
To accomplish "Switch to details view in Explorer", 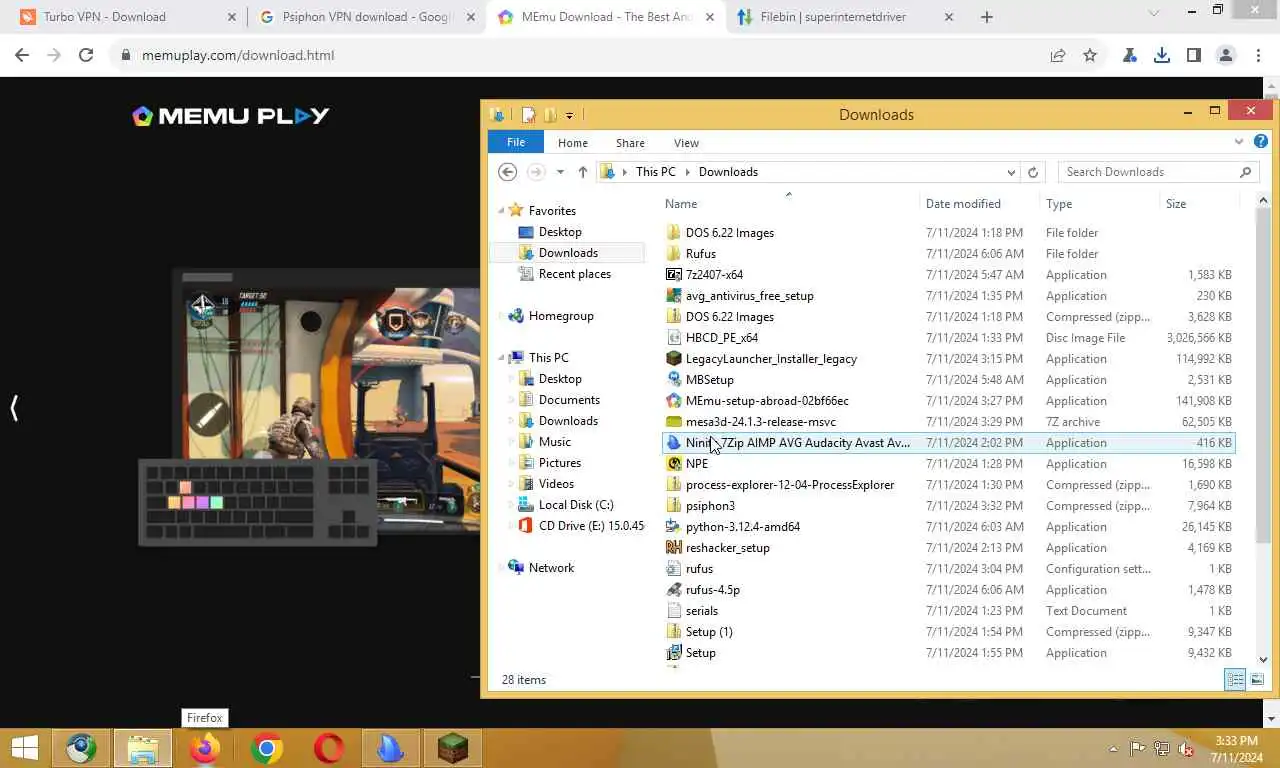I will (1235, 680).
